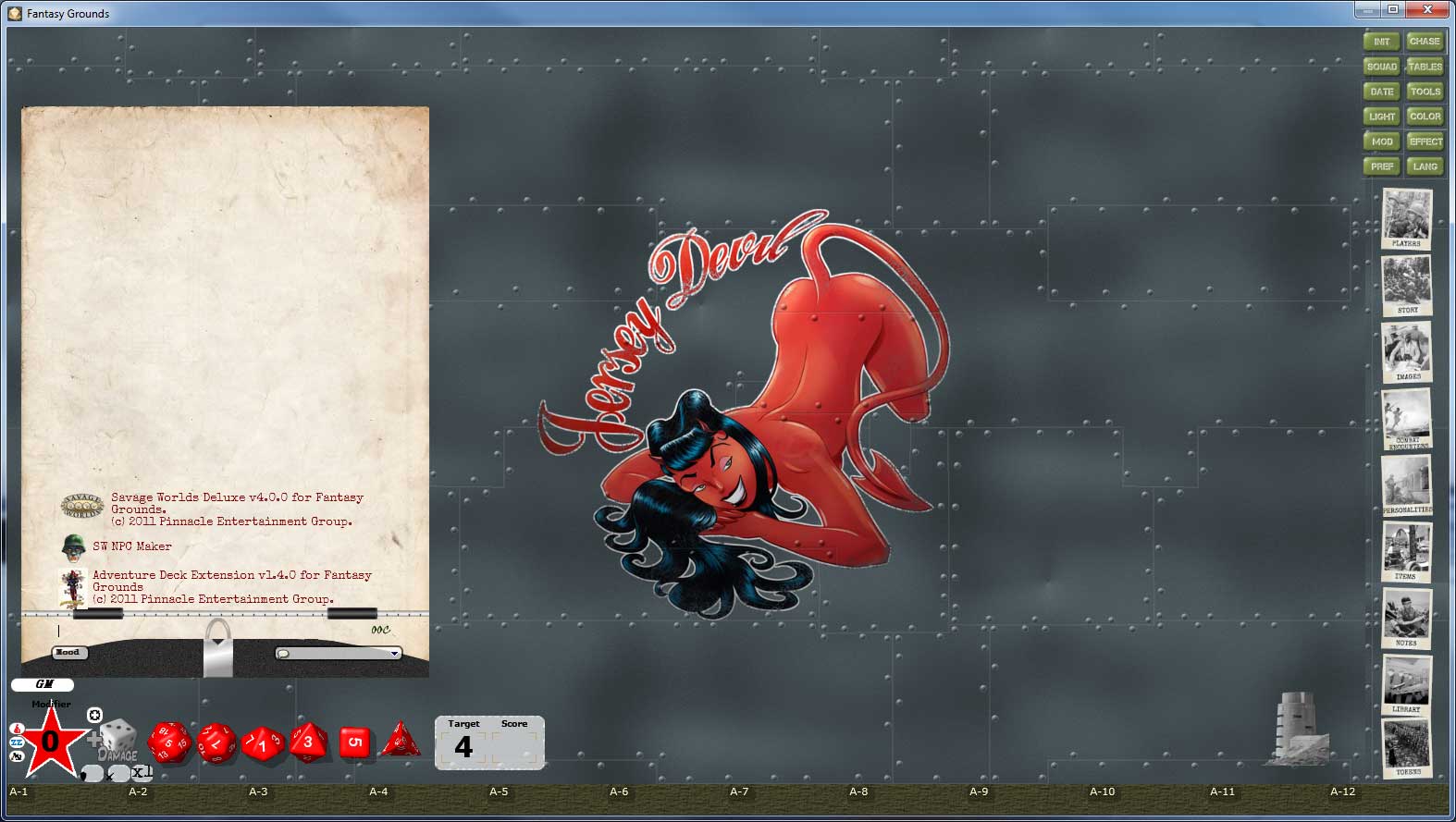Pick the red d12 die
This screenshot has width=1456, height=822.
tap(216, 742)
